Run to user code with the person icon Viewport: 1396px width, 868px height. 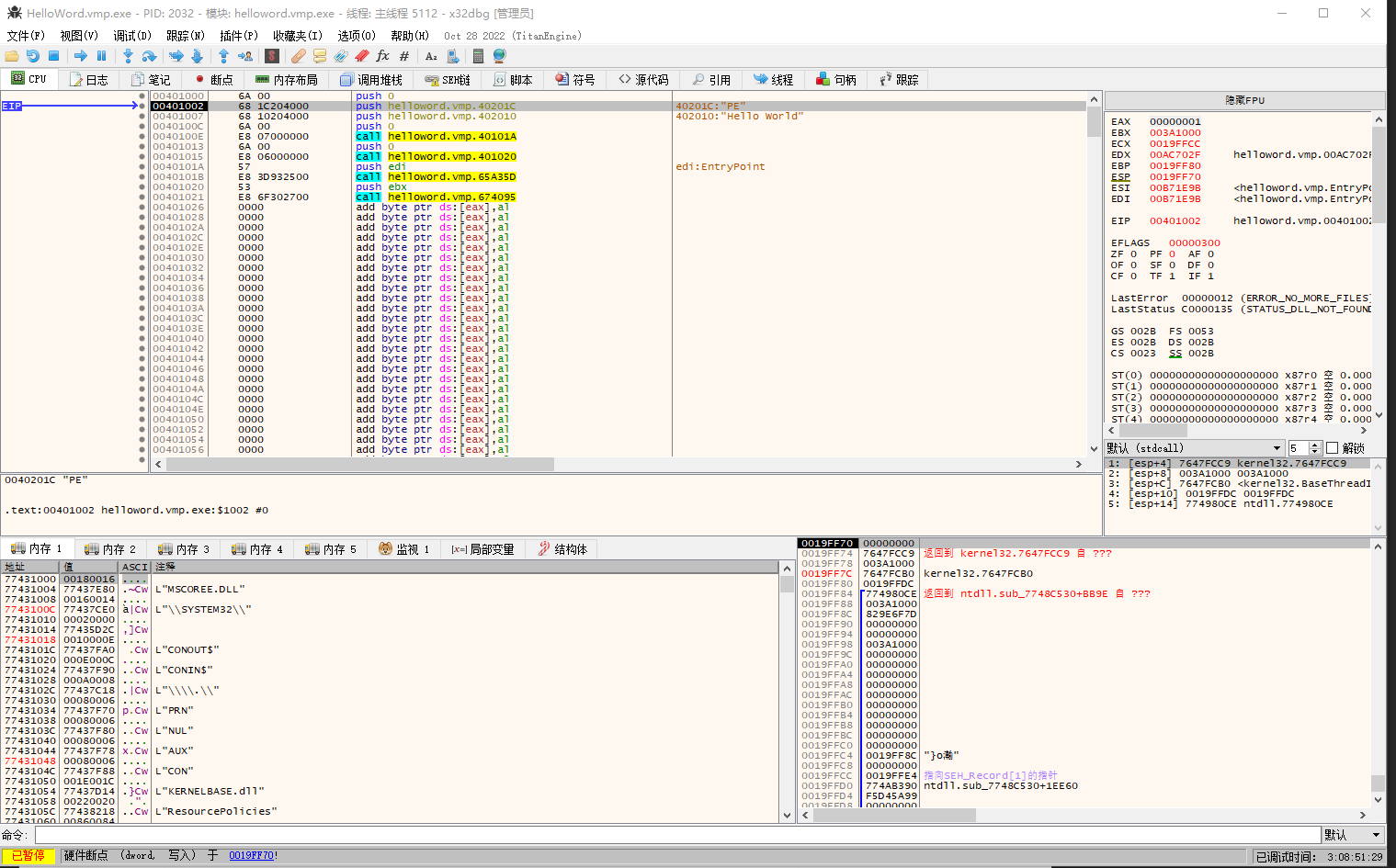click(244, 56)
